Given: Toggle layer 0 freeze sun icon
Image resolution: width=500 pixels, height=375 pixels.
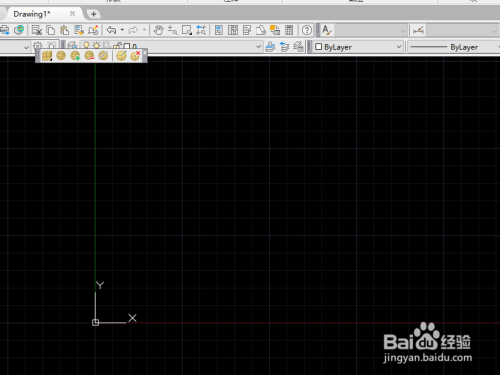Looking at the screenshot, I should (96, 45).
